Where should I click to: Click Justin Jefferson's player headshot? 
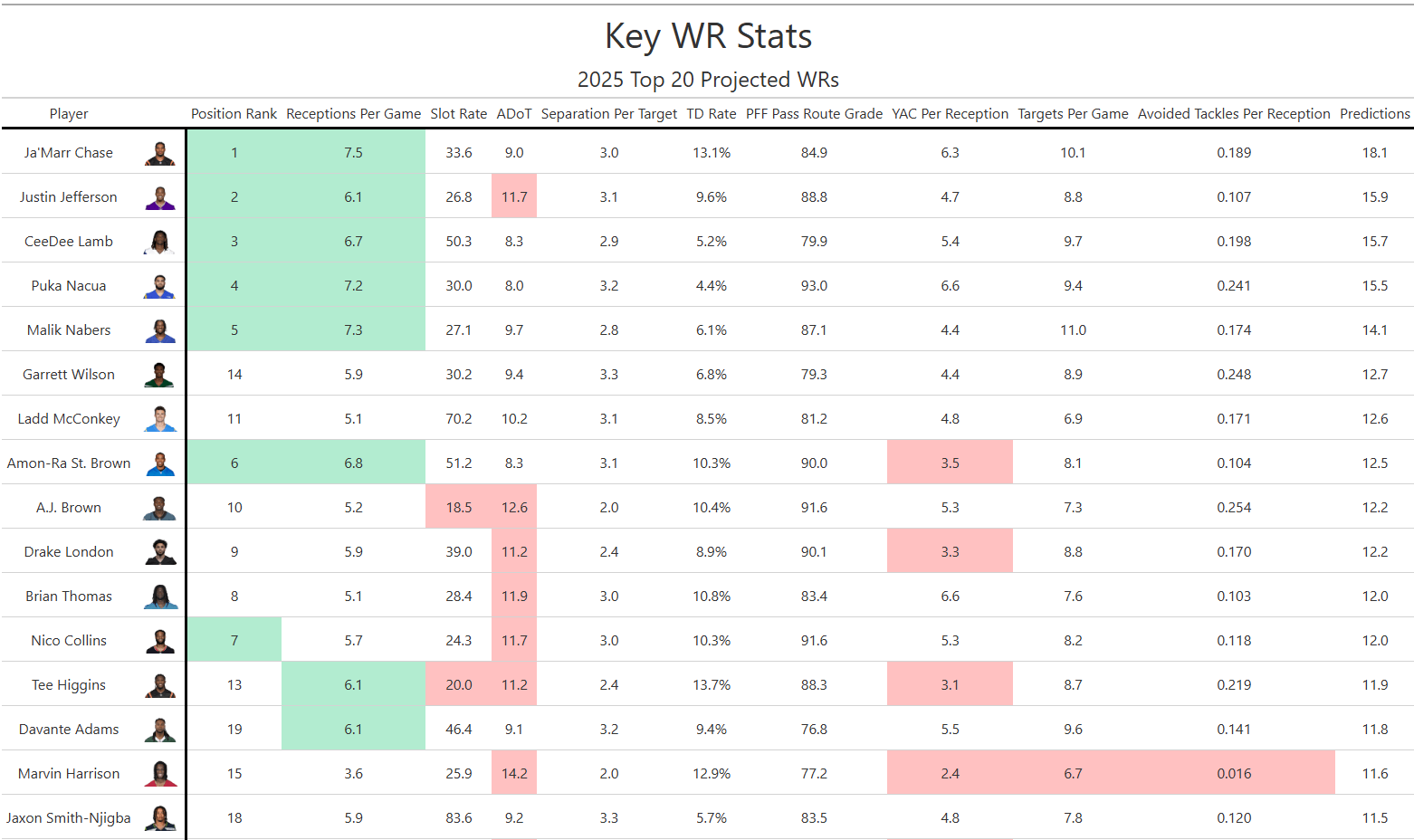click(160, 197)
